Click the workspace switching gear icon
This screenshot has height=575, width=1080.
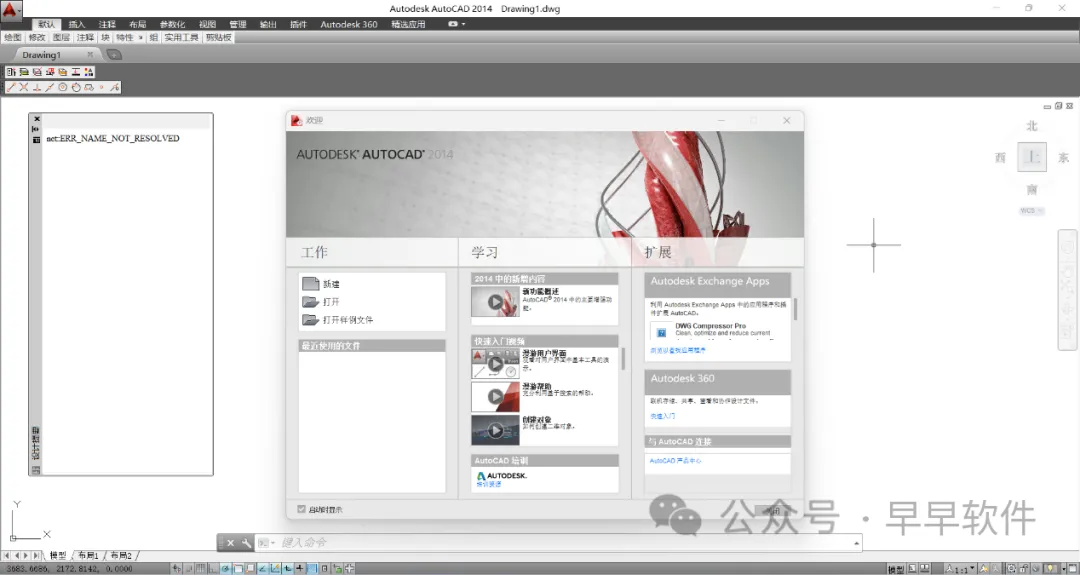coord(1011,569)
